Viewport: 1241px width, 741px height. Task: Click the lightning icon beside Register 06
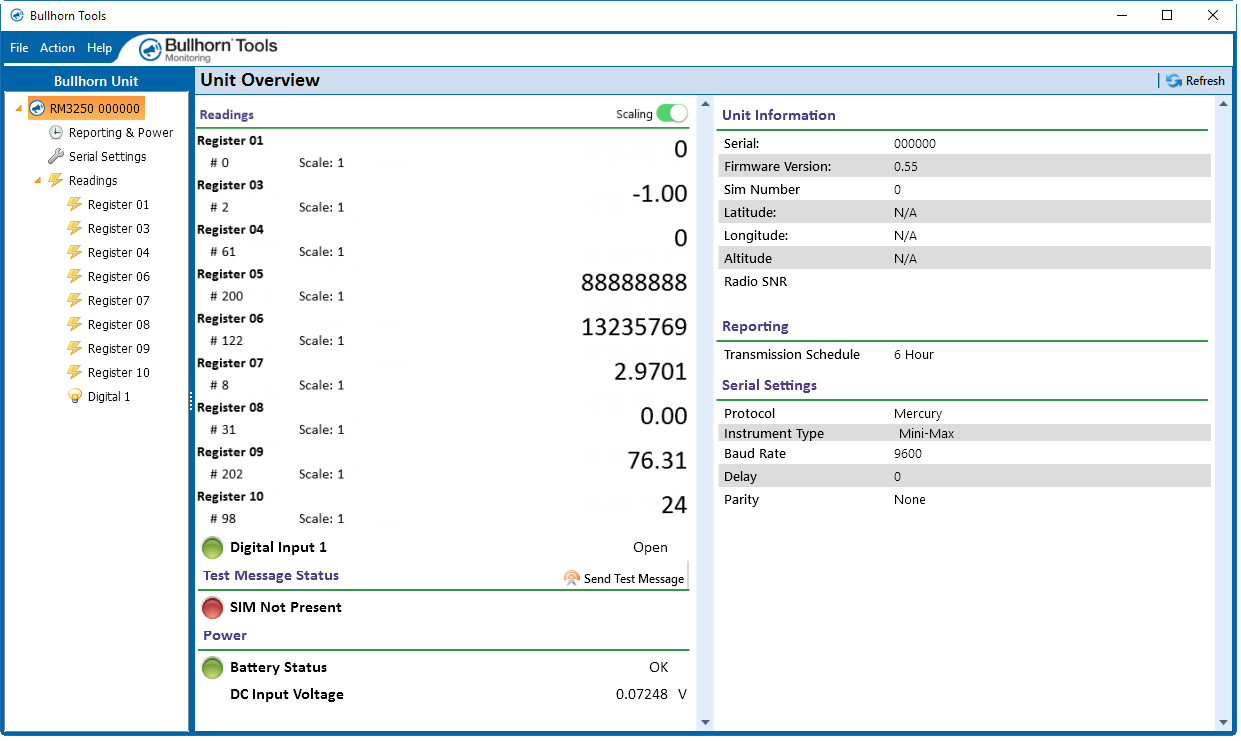click(74, 276)
